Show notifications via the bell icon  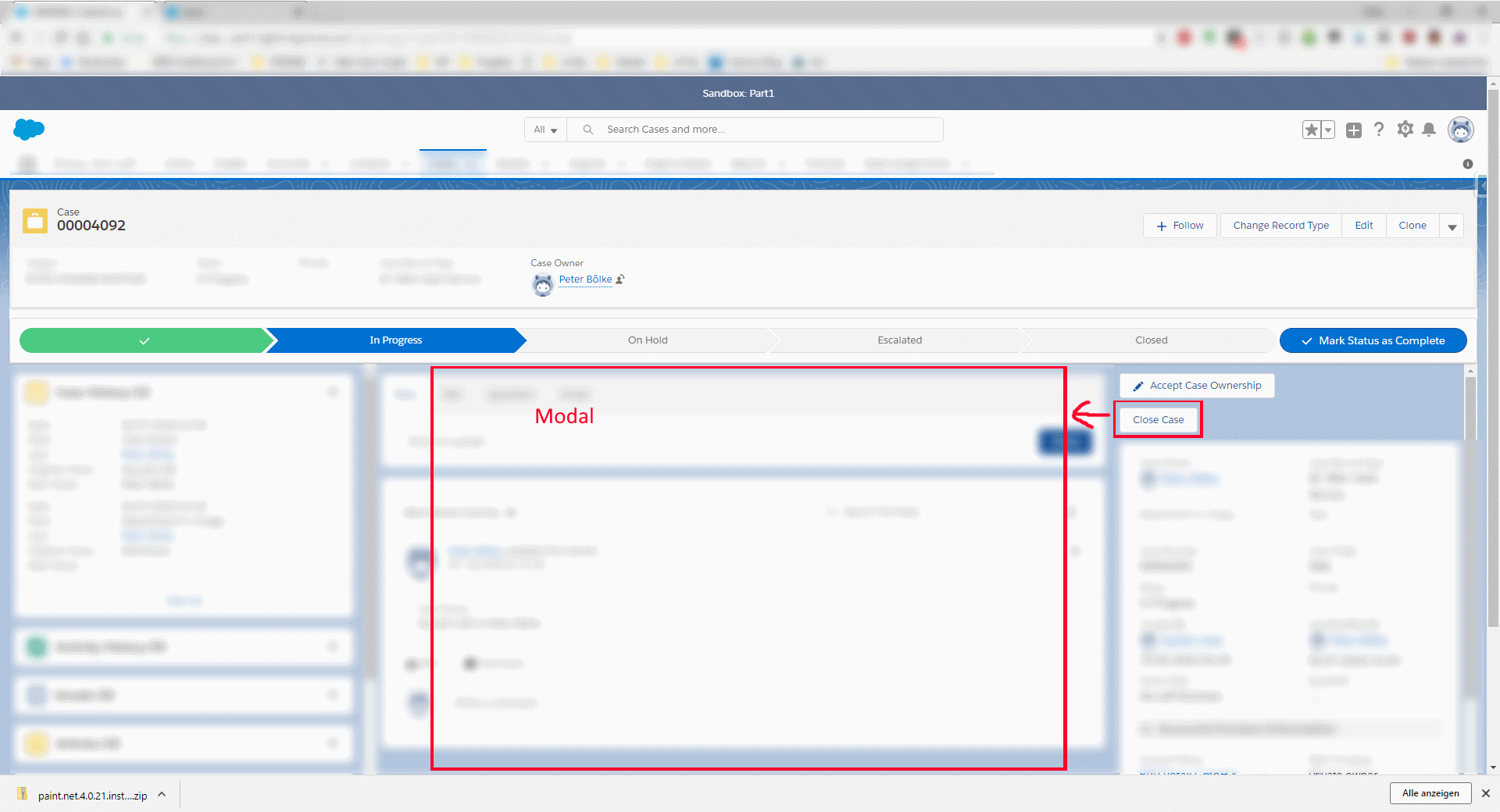[x=1429, y=130]
